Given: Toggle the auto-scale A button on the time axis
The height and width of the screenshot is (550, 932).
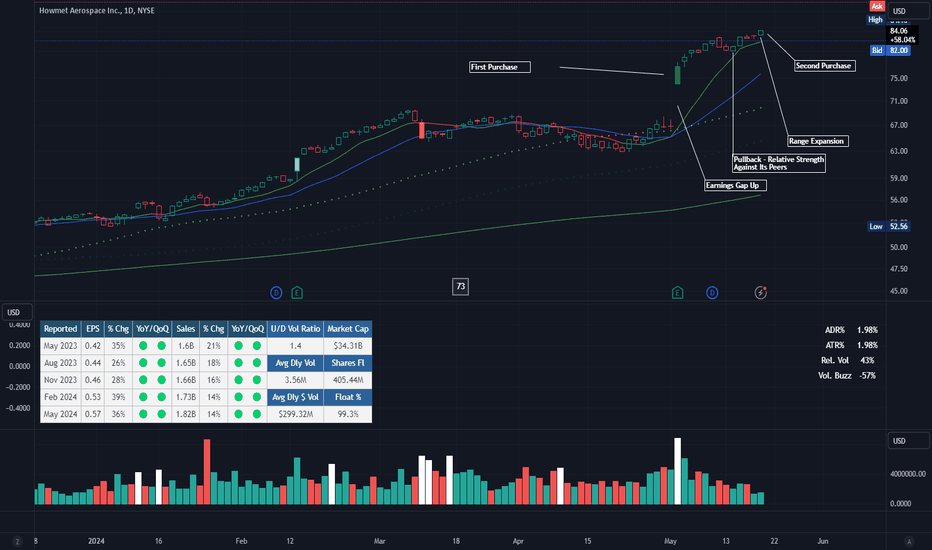Looking at the screenshot, I should click(x=908, y=541).
